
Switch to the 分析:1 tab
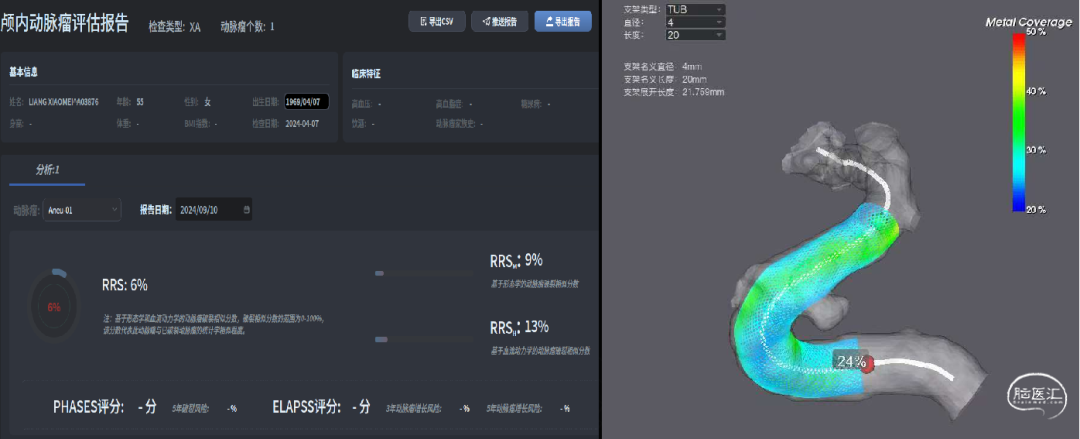click(47, 170)
